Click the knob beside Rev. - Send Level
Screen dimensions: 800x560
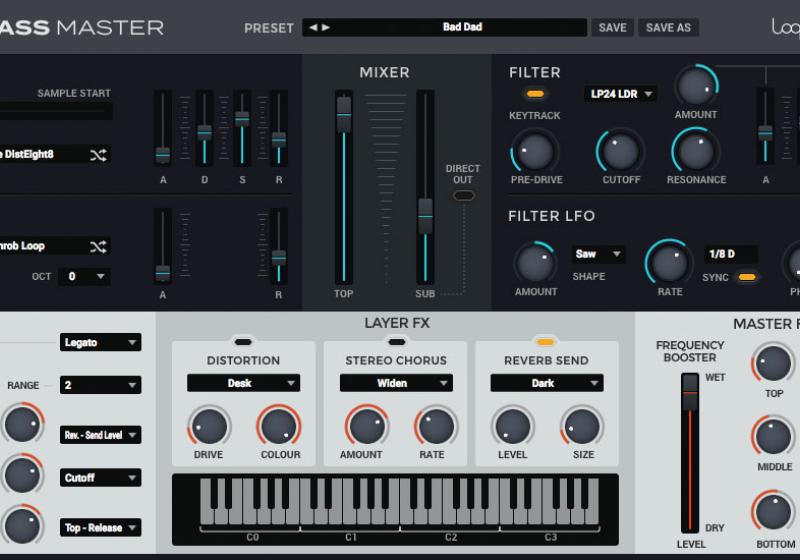click(x=22, y=425)
